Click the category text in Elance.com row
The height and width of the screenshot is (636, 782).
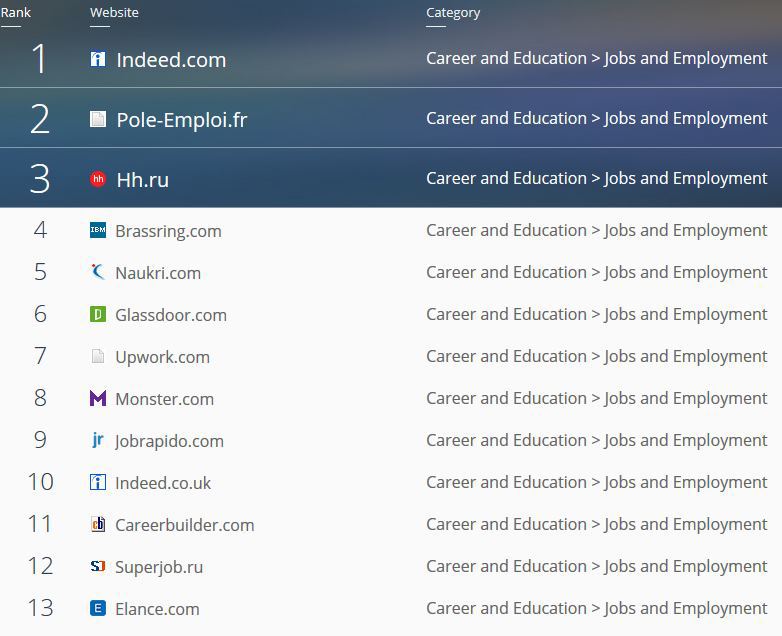click(596, 609)
